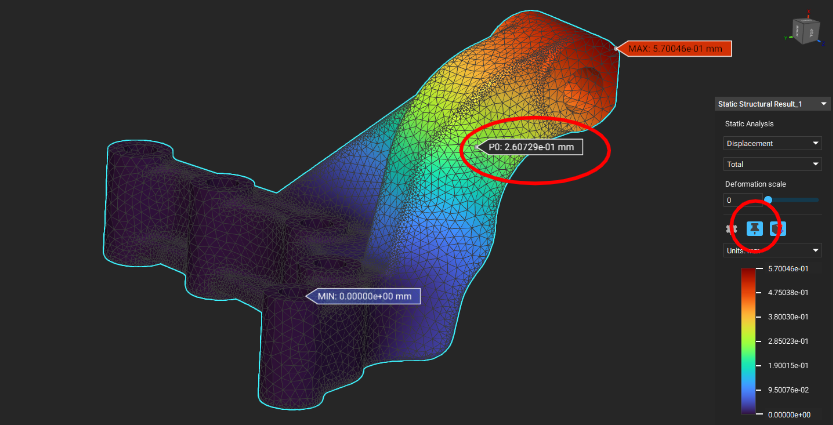Image resolution: width=833 pixels, height=425 pixels.
Task: Open the Units dropdown
Action: pos(772,250)
